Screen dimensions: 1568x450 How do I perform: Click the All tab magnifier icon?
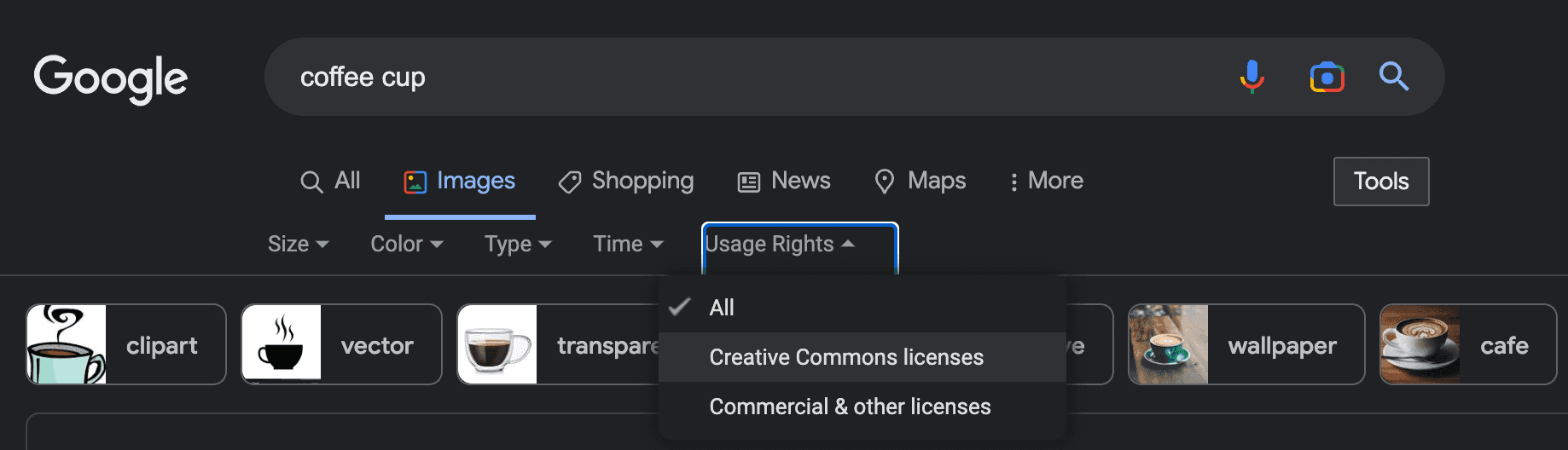311,182
